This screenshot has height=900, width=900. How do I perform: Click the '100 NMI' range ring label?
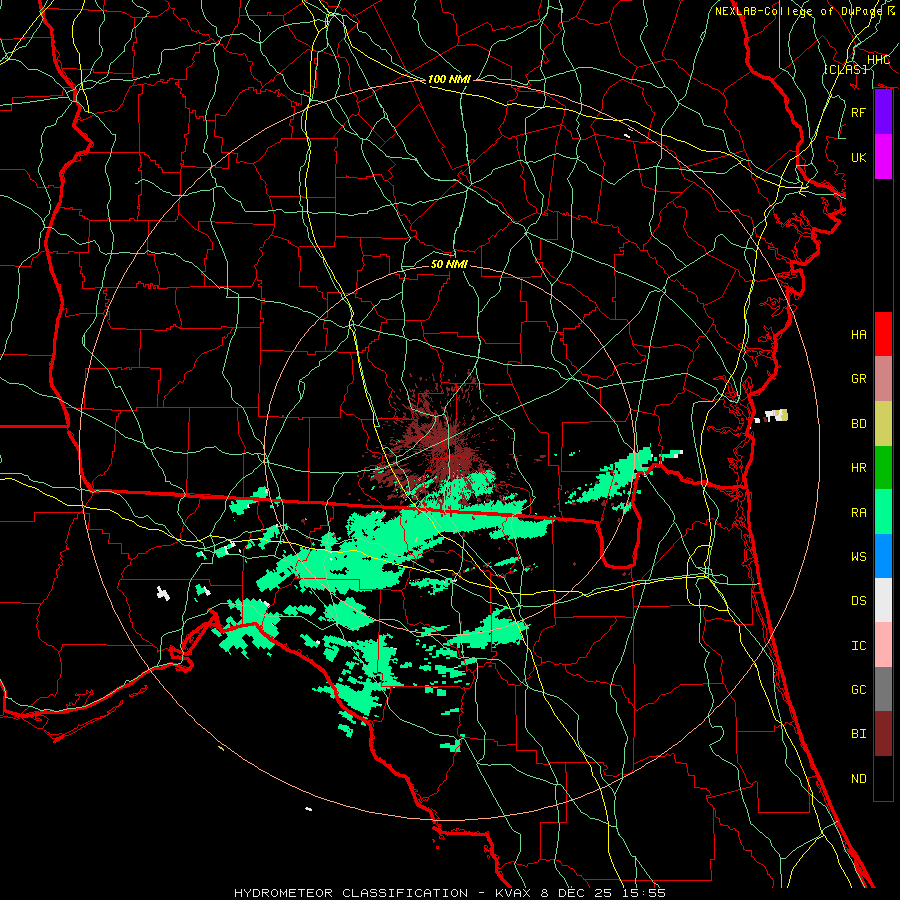tap(449, 79)
